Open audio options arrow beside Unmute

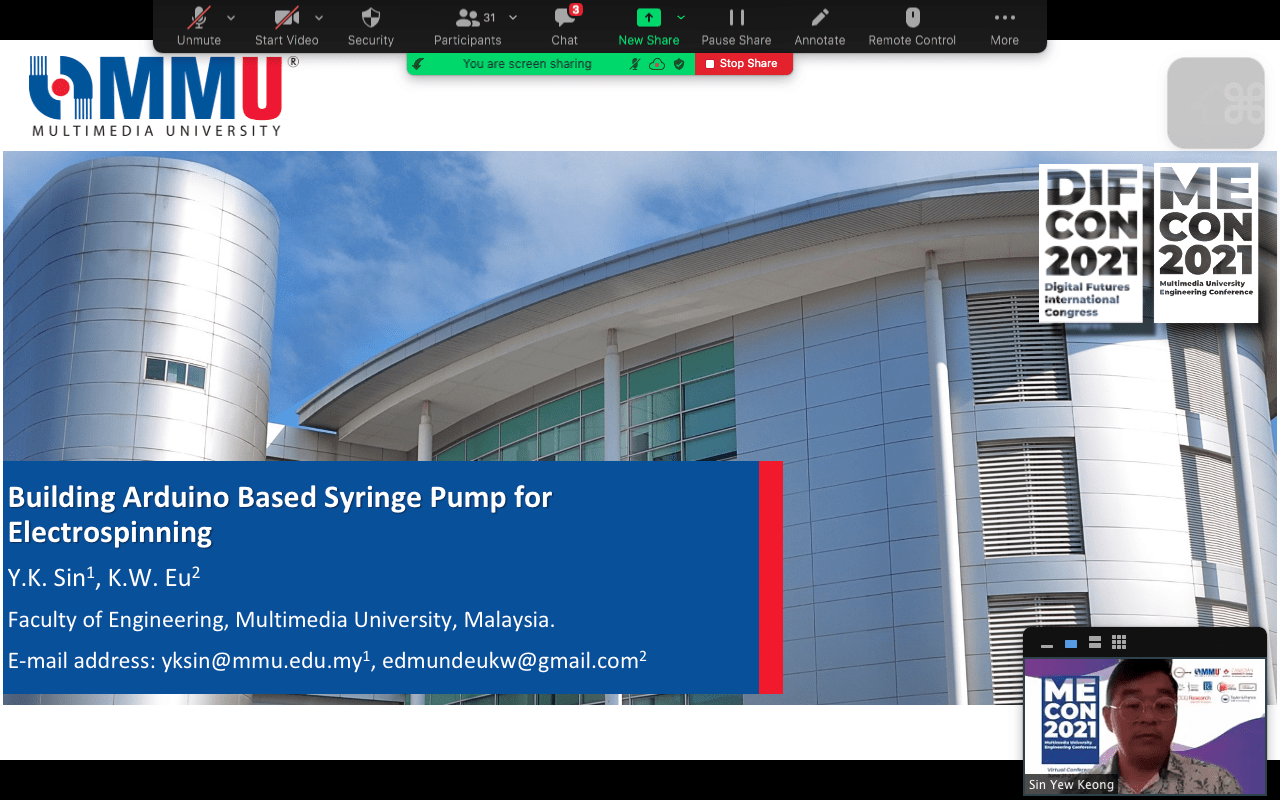click(231, 17)
